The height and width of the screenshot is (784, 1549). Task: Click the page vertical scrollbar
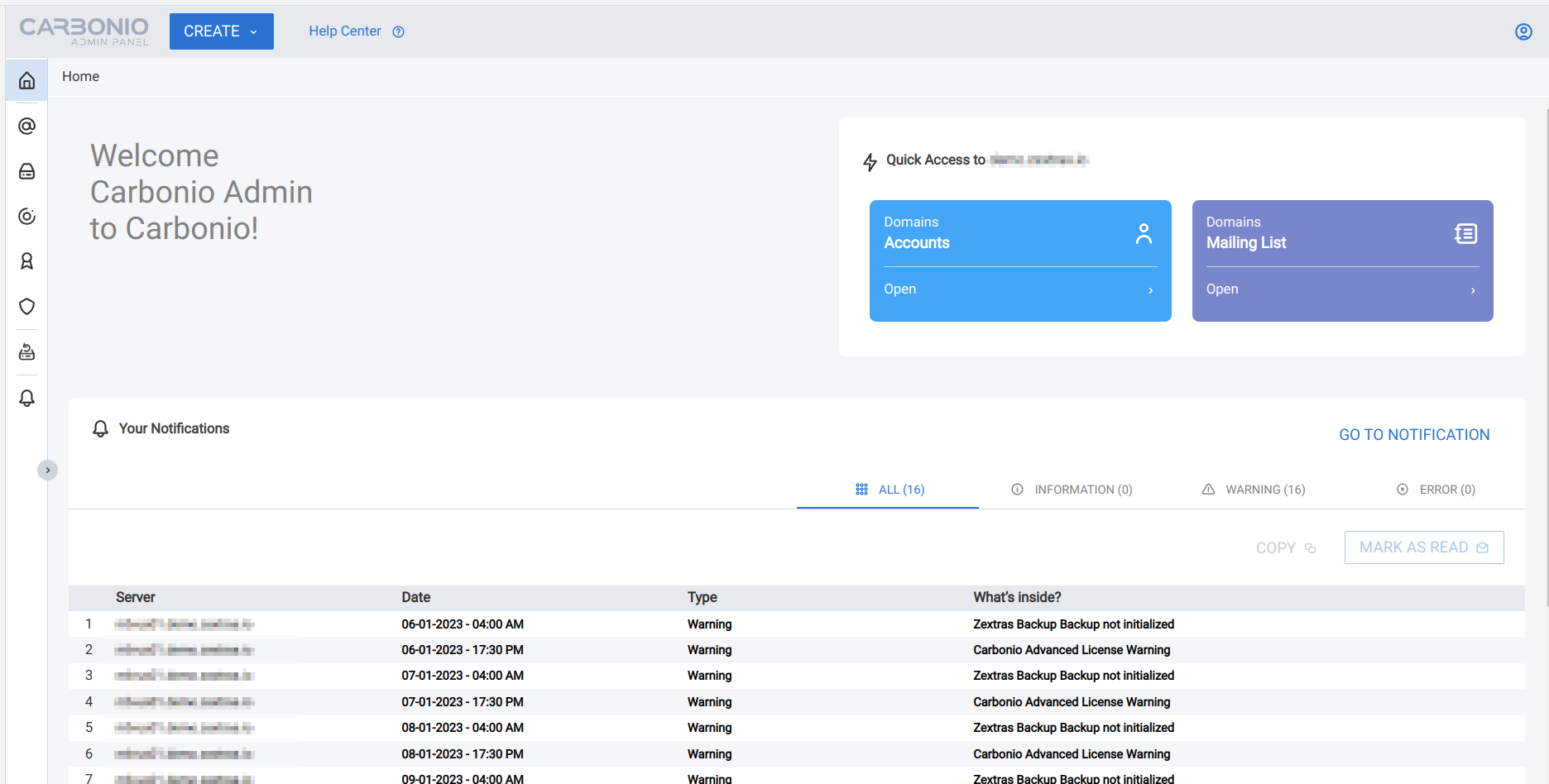click(x=1546, y=356)
